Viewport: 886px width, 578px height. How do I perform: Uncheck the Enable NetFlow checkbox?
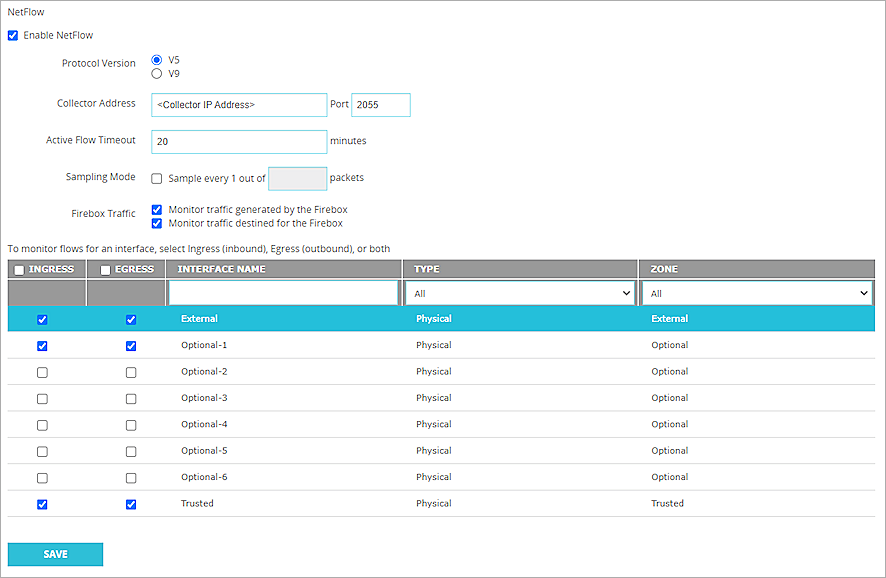click(x=13, y=36)
